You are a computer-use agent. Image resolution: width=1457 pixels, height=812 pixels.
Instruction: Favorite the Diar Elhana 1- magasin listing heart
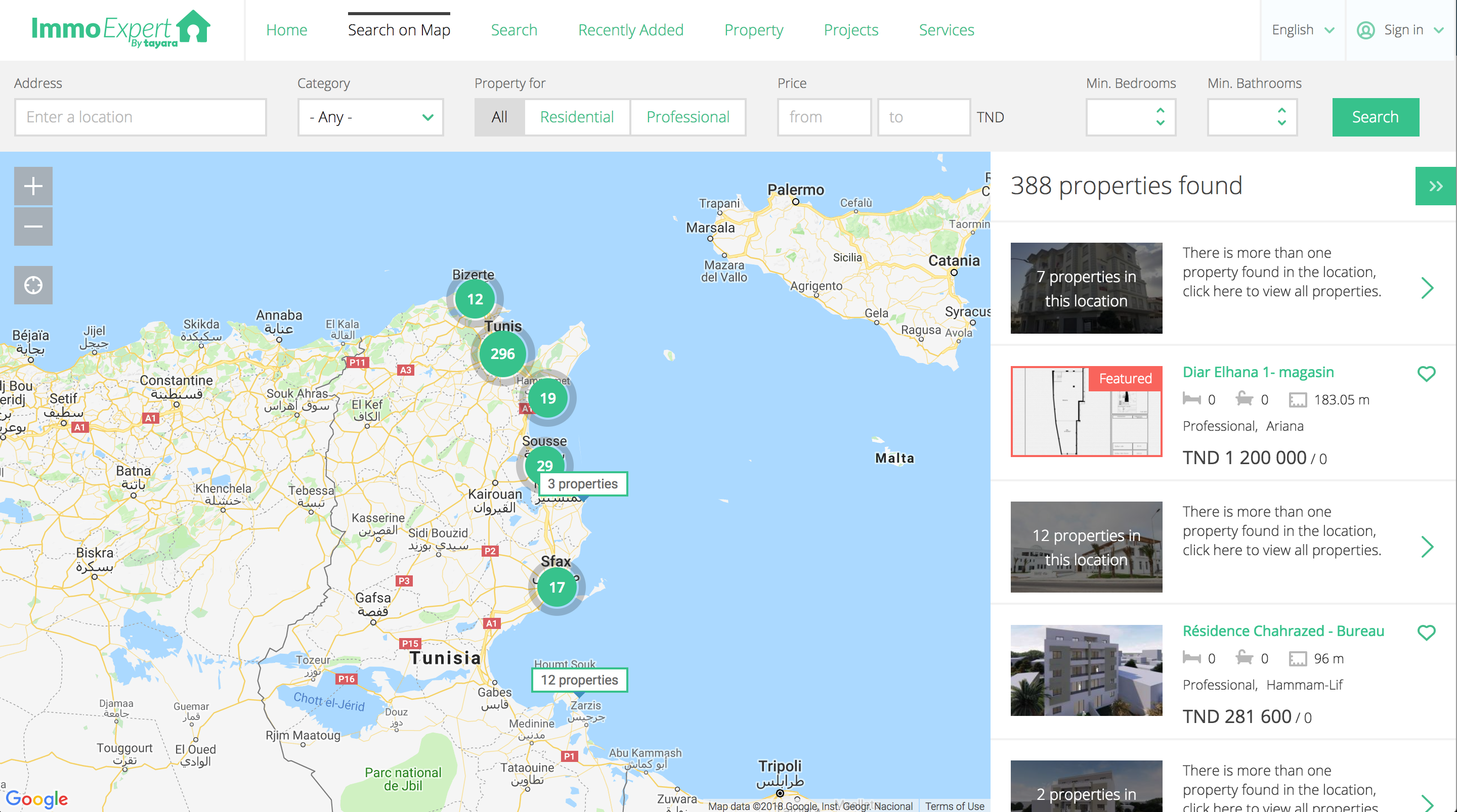1428,373
